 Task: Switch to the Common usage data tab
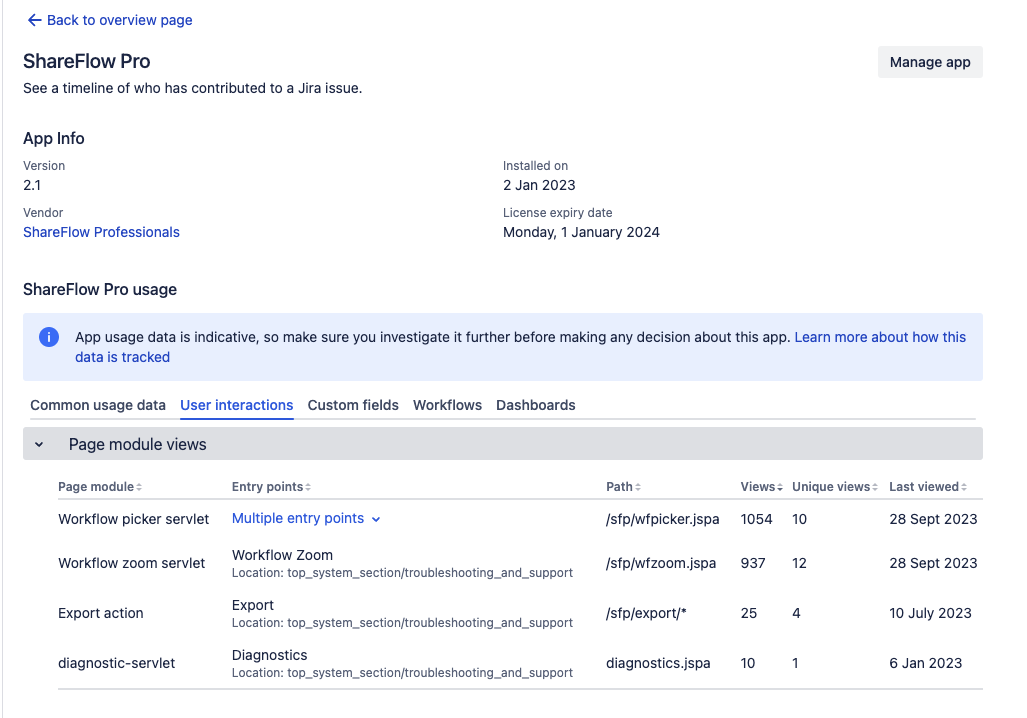97,405
